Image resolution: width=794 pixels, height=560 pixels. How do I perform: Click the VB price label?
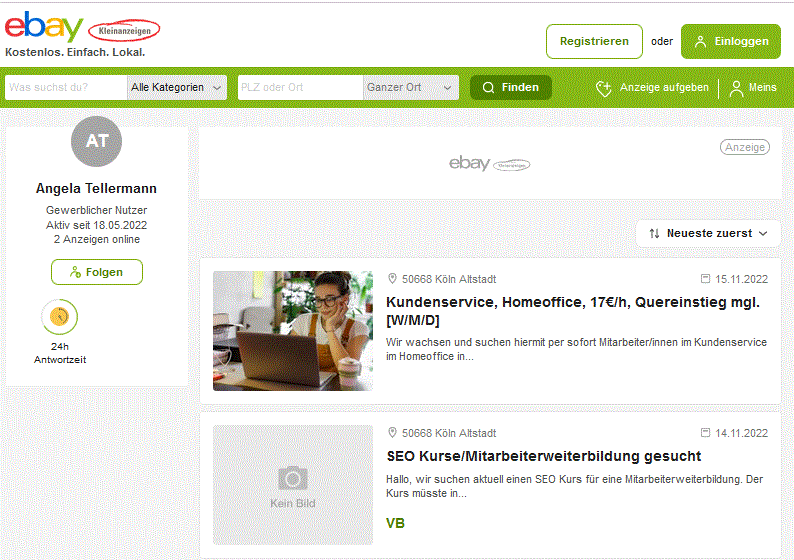[395, 524]
